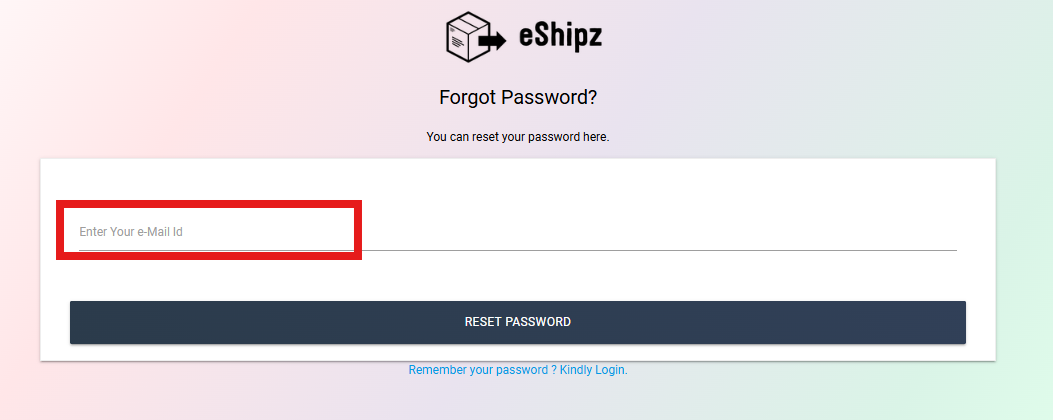1053x420 pixels.
Task: Click the arrow in the eShipz logo
Action: pyautogui.click(x=495, y=42)
